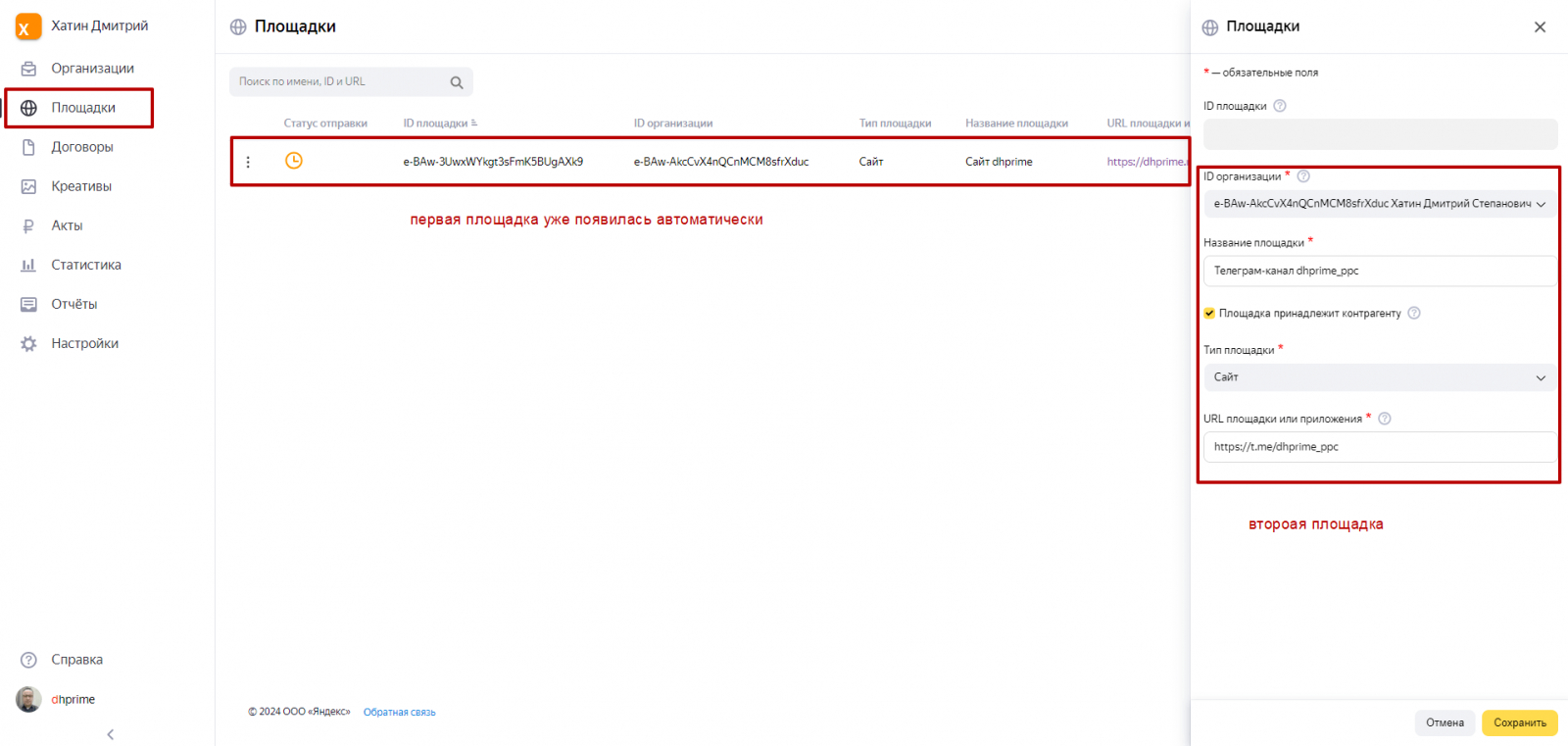Click the Акты ruble icon
The image size is (1568, 746).
click(x=28, y=225)
